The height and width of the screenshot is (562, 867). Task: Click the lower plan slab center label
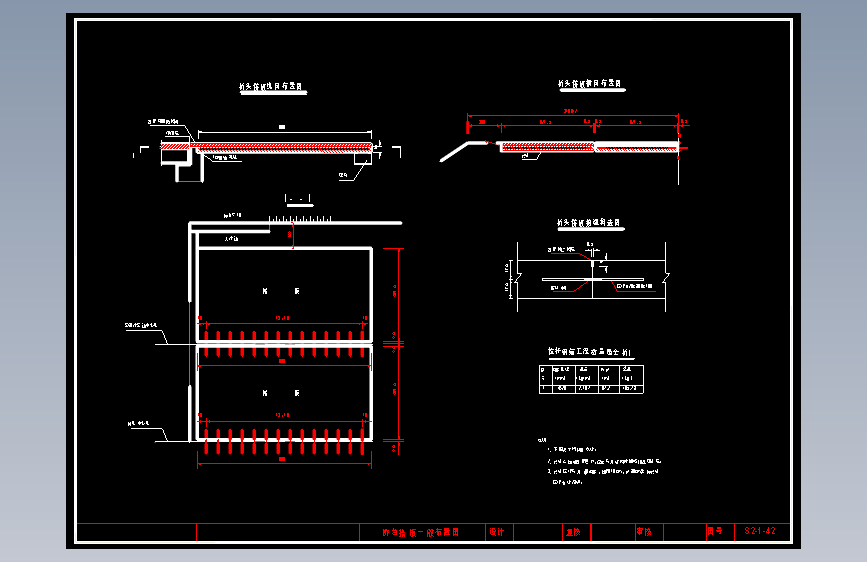[x=281, y=393]
